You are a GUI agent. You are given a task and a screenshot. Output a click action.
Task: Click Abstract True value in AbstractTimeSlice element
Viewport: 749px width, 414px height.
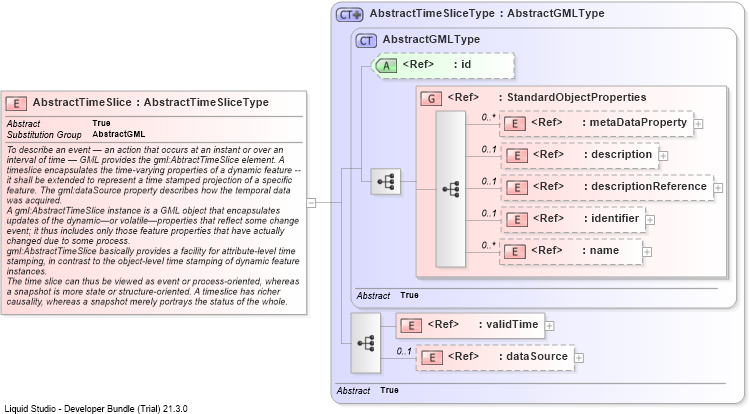click(x=101, y=123)
